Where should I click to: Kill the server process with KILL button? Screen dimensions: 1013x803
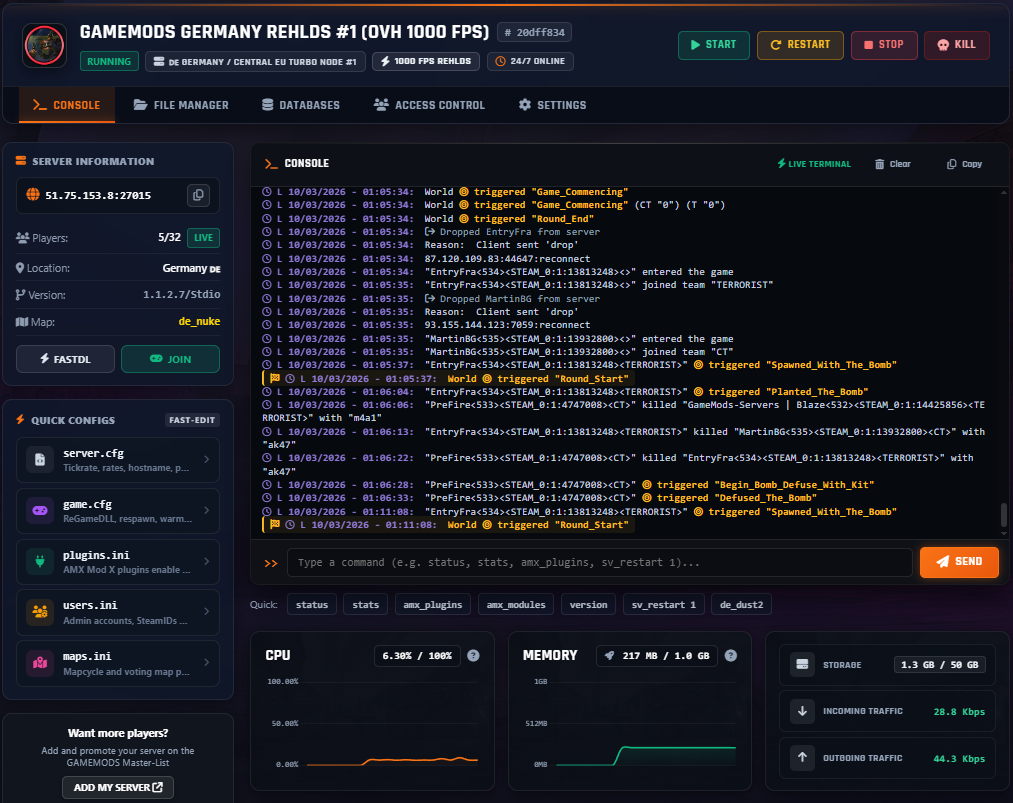956,45
